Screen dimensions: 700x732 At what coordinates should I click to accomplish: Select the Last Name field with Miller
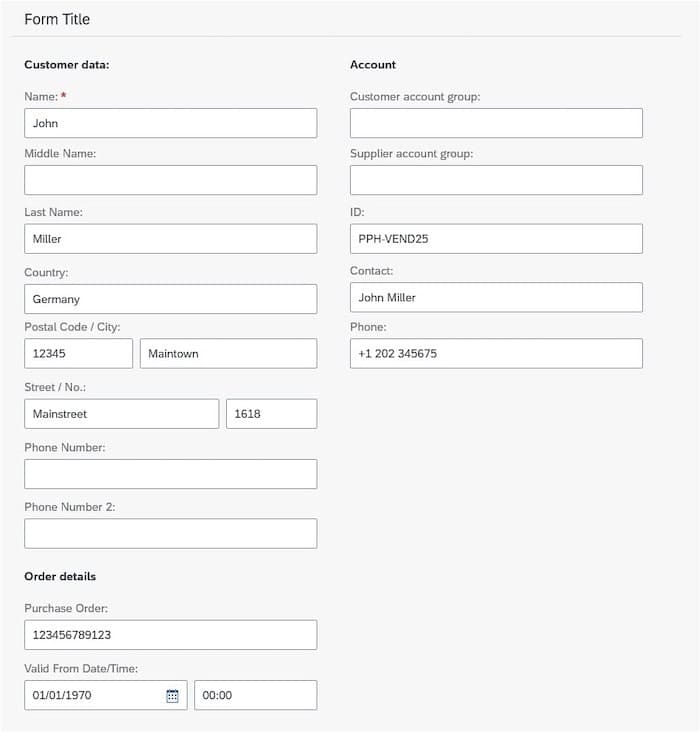coord(170,239)
